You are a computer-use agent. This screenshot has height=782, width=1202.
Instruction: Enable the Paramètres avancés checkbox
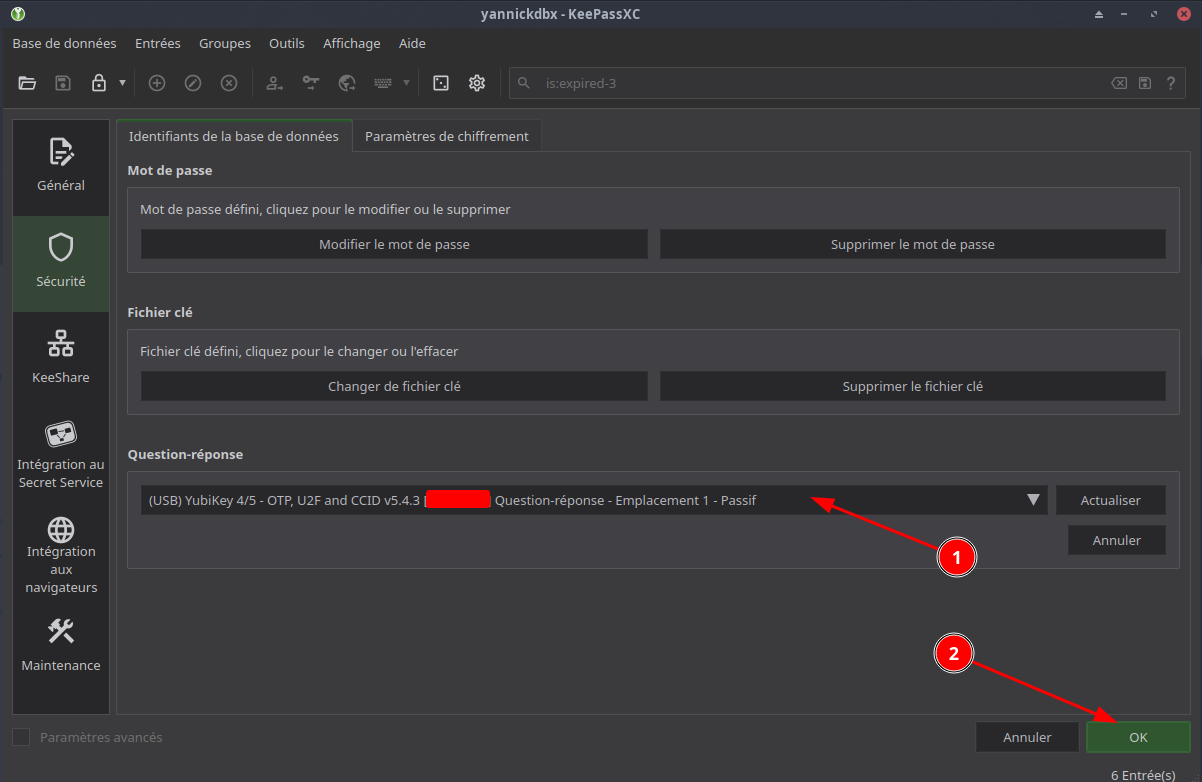pos(21,737)
